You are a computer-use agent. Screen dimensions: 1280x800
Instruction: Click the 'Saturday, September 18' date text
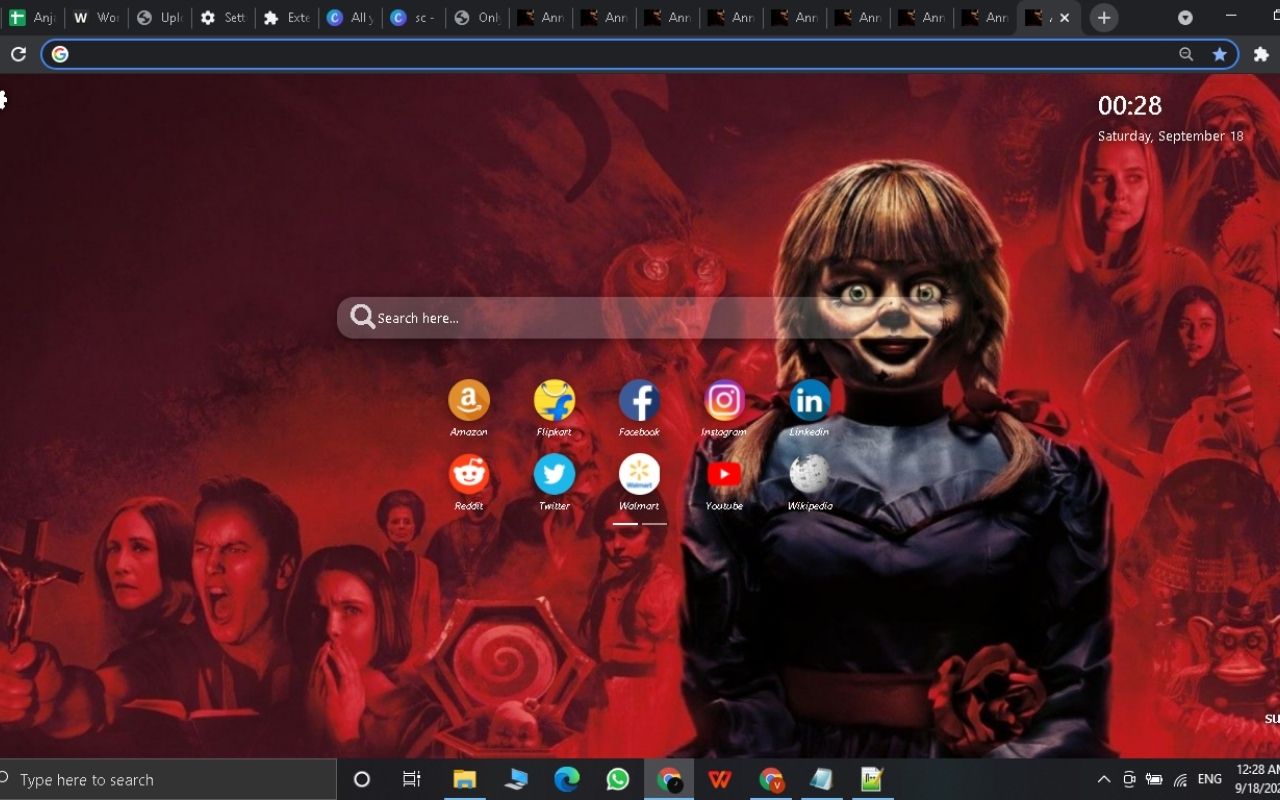point(1171,136)
